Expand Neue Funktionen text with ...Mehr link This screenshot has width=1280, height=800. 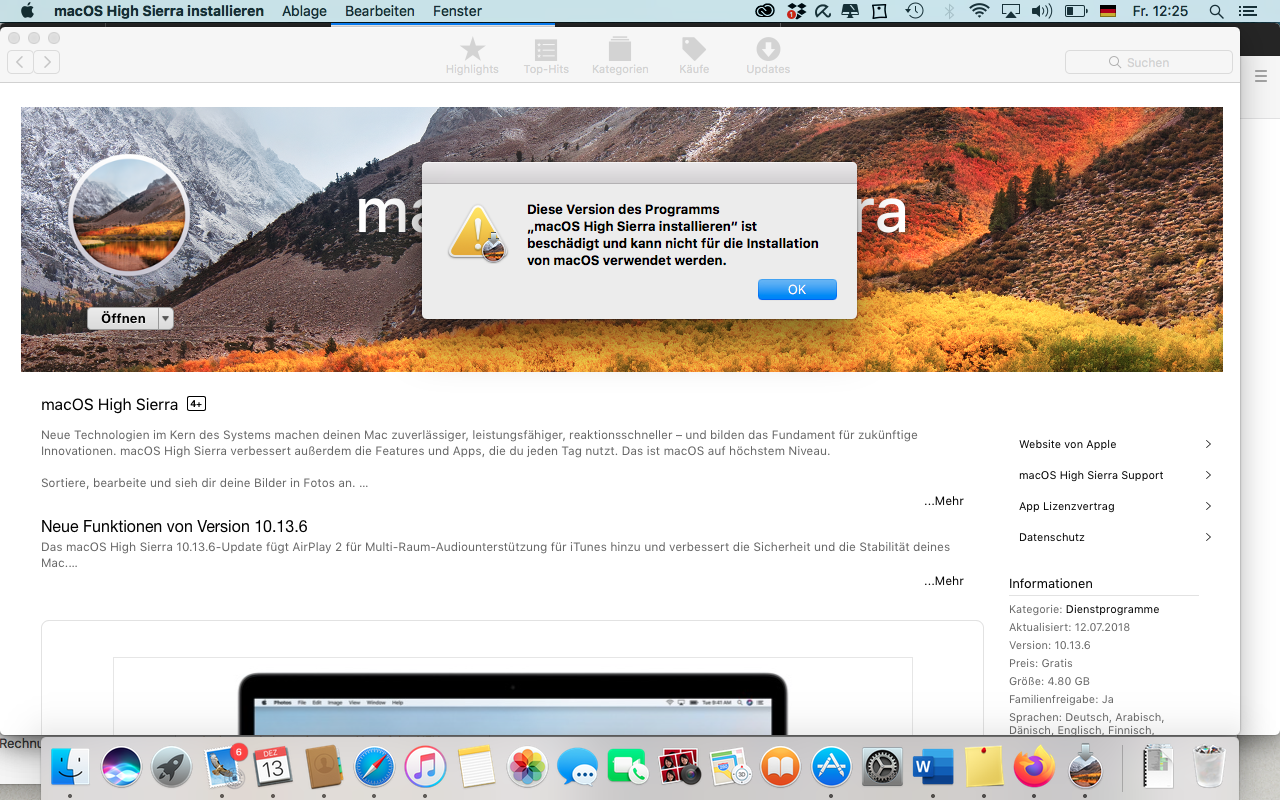[x=944, y=581]
